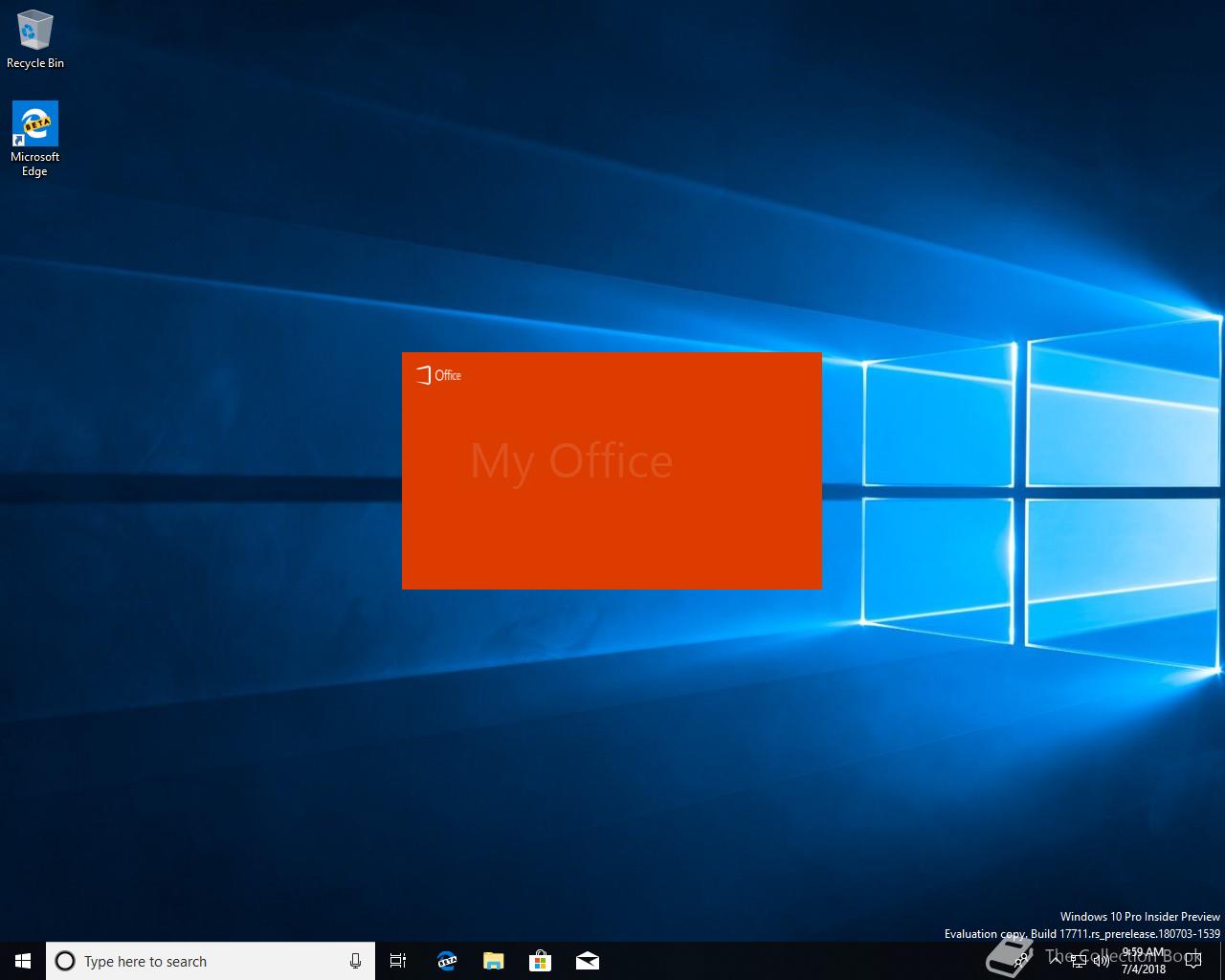The image size is (1225, 980).
Task: Open the Recycle Bin desktop icon
Action: pos(35,39)
